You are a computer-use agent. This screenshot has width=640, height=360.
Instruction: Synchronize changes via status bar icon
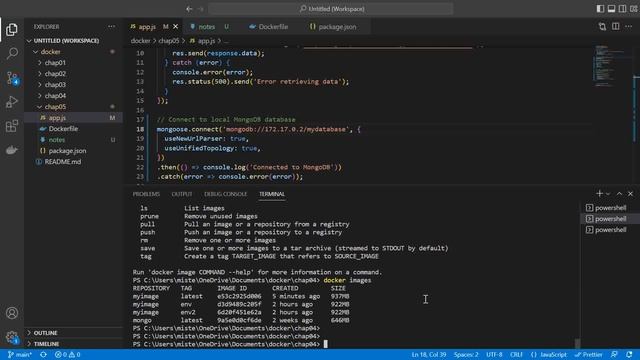[43, 355]
